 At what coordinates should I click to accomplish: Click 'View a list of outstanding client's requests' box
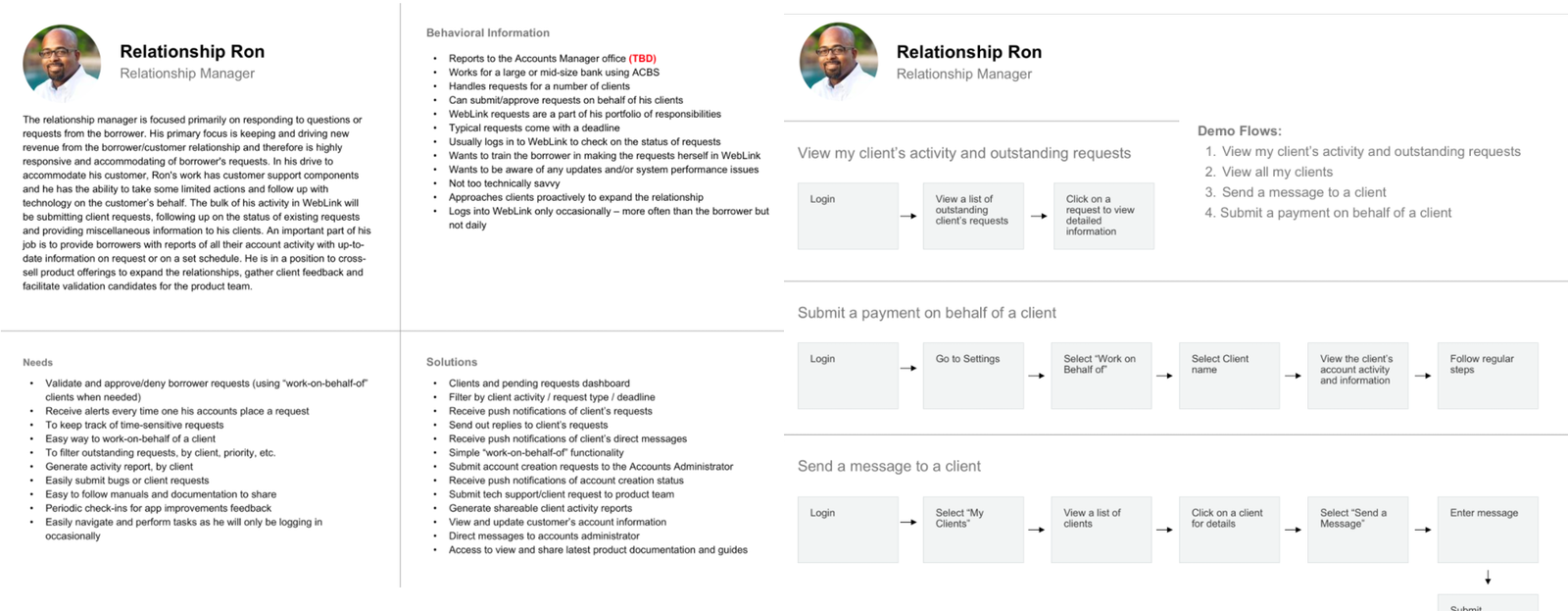[x=973, y=216]
